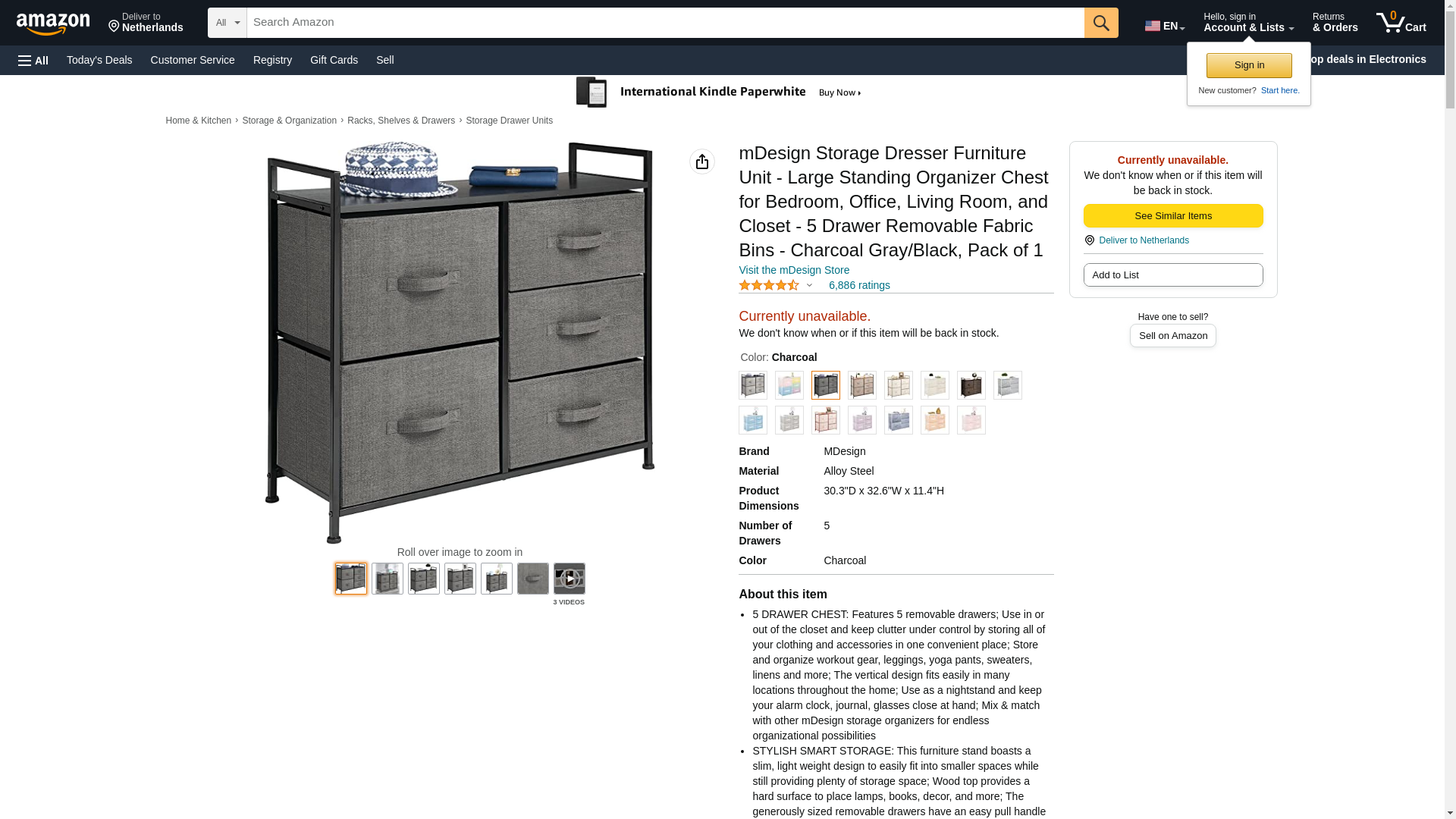Select the light blue color swatch

pyautogui.click(x=753, y=420)
